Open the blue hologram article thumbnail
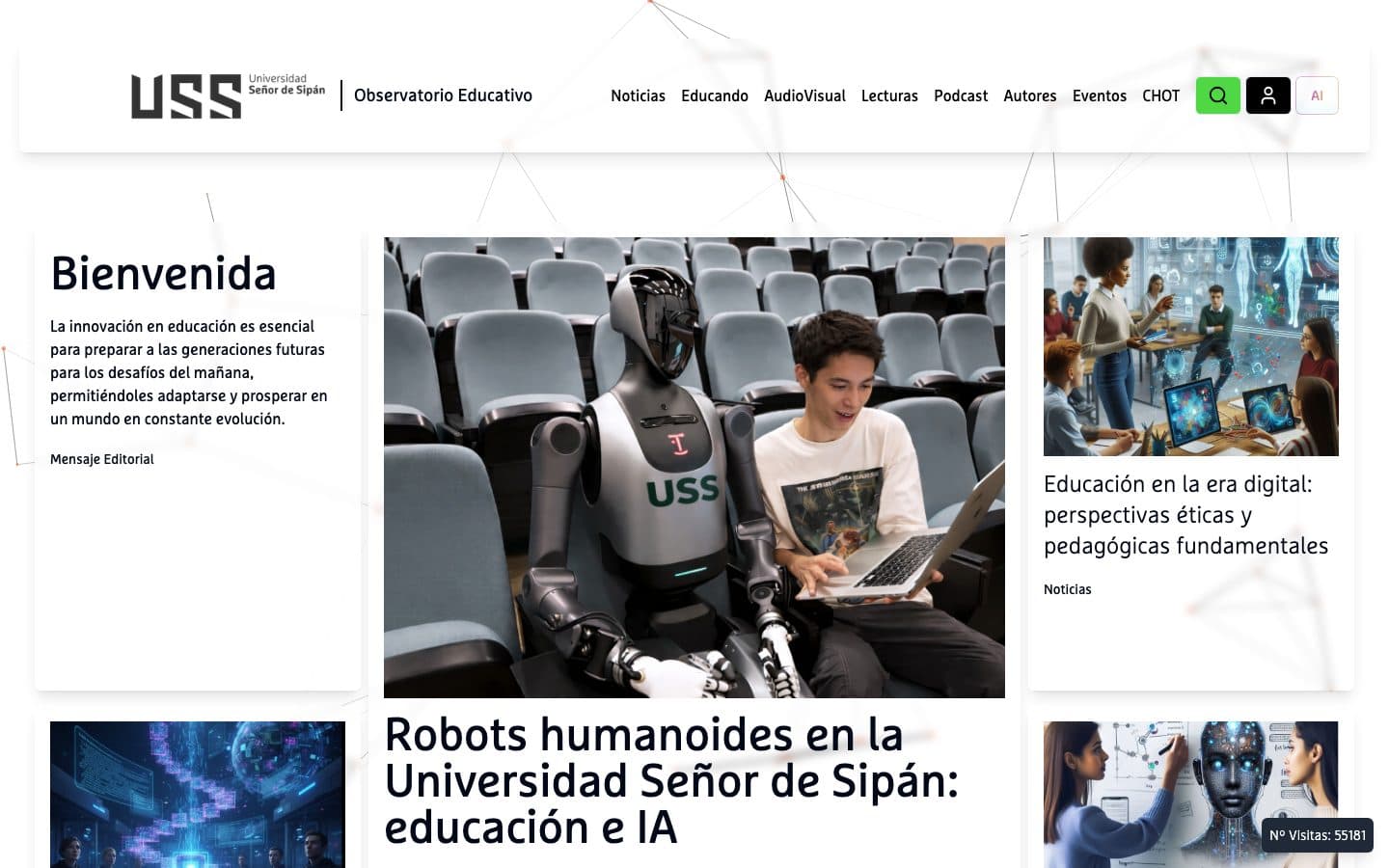Image resolution: width=1389 pixels, height=868 pixels. [x=198, y=795]
